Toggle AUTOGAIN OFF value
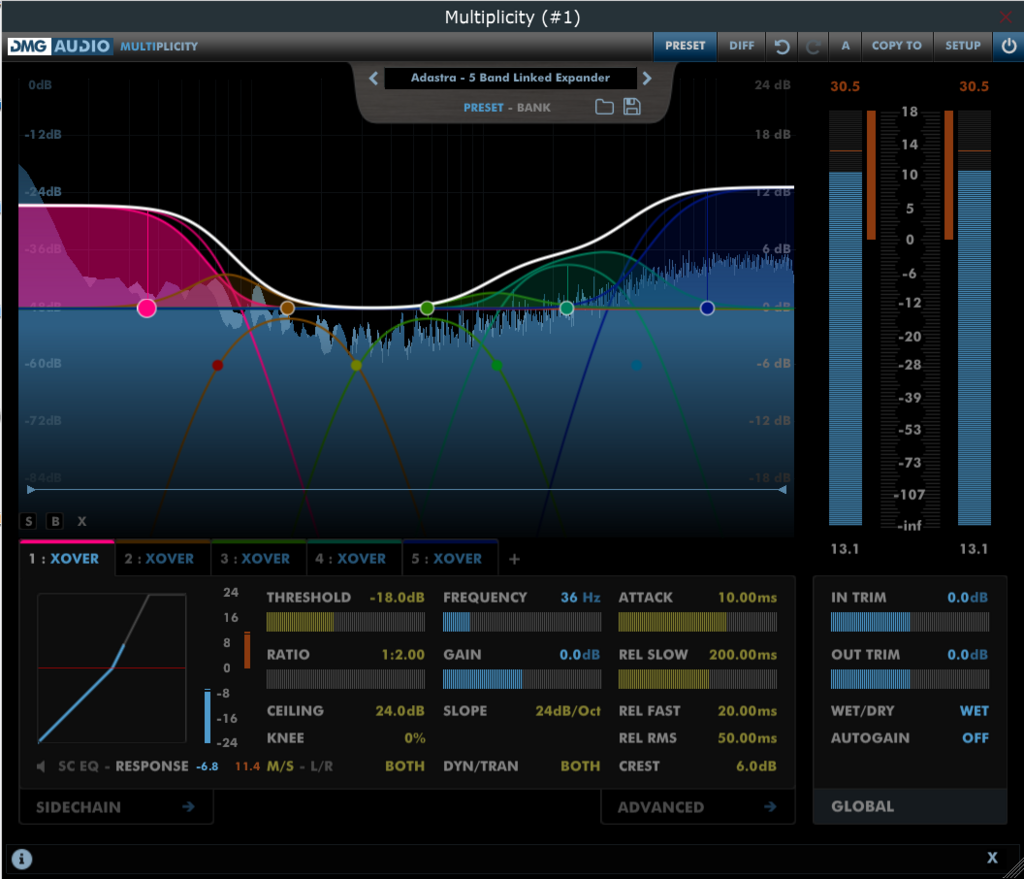Screen dimensions: 1024x879 click(975, 738)
